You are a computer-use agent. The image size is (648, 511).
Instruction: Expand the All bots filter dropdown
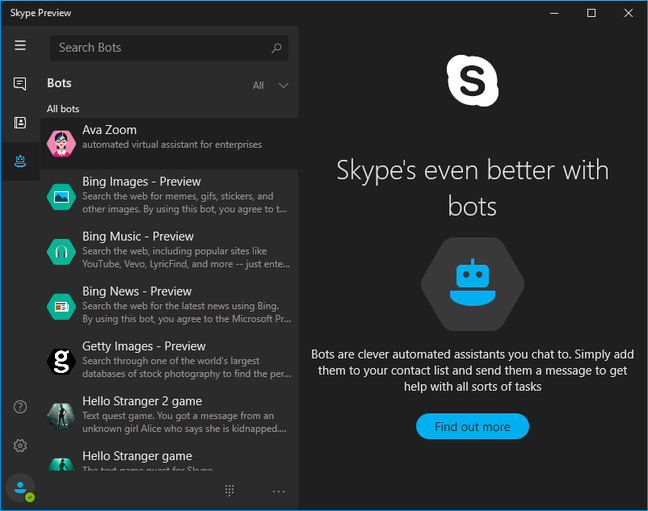[x=283, y=86]
